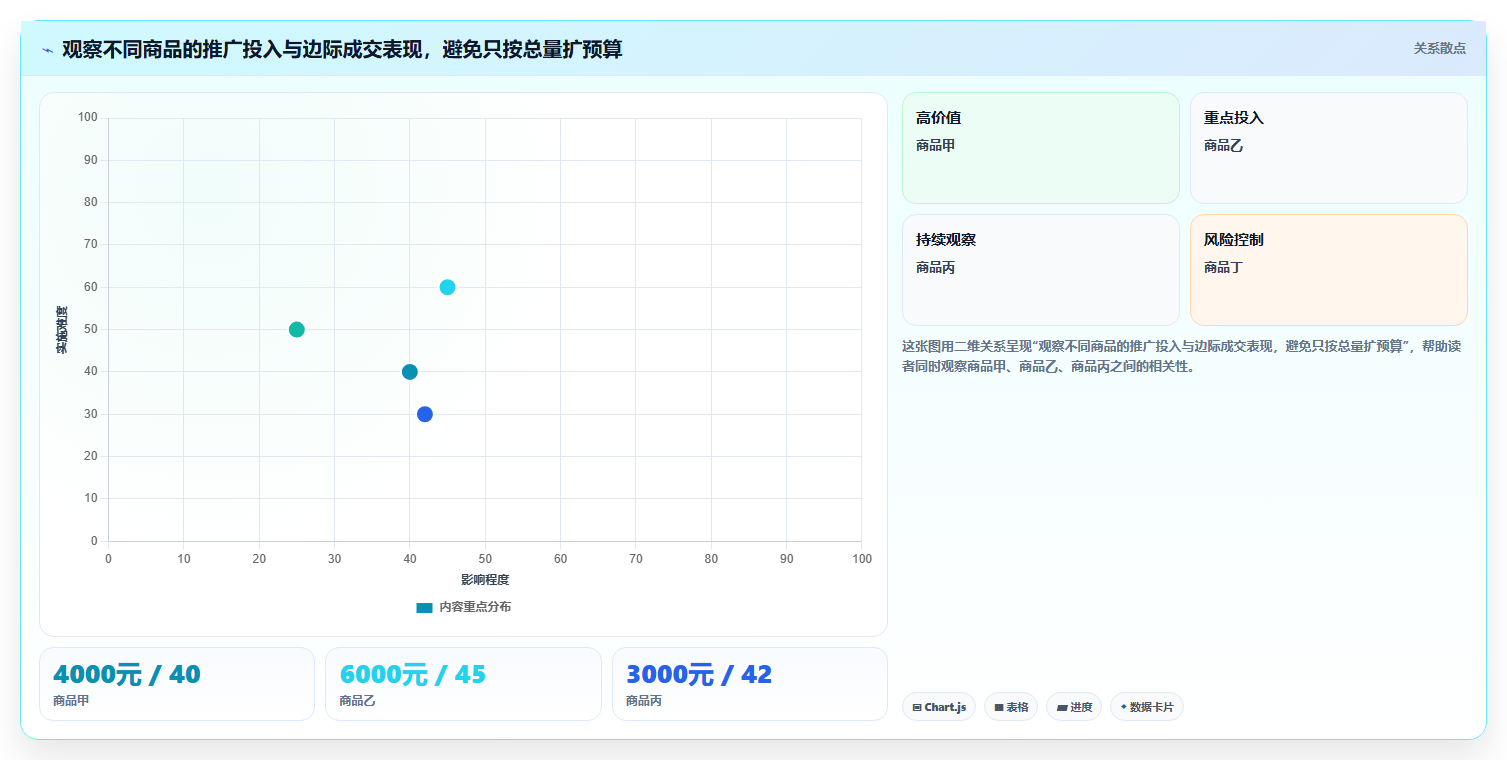Click the y-axis tick label 100
Screen dimensions: 1507x760
pyautogui.click(x=88, y=118)
